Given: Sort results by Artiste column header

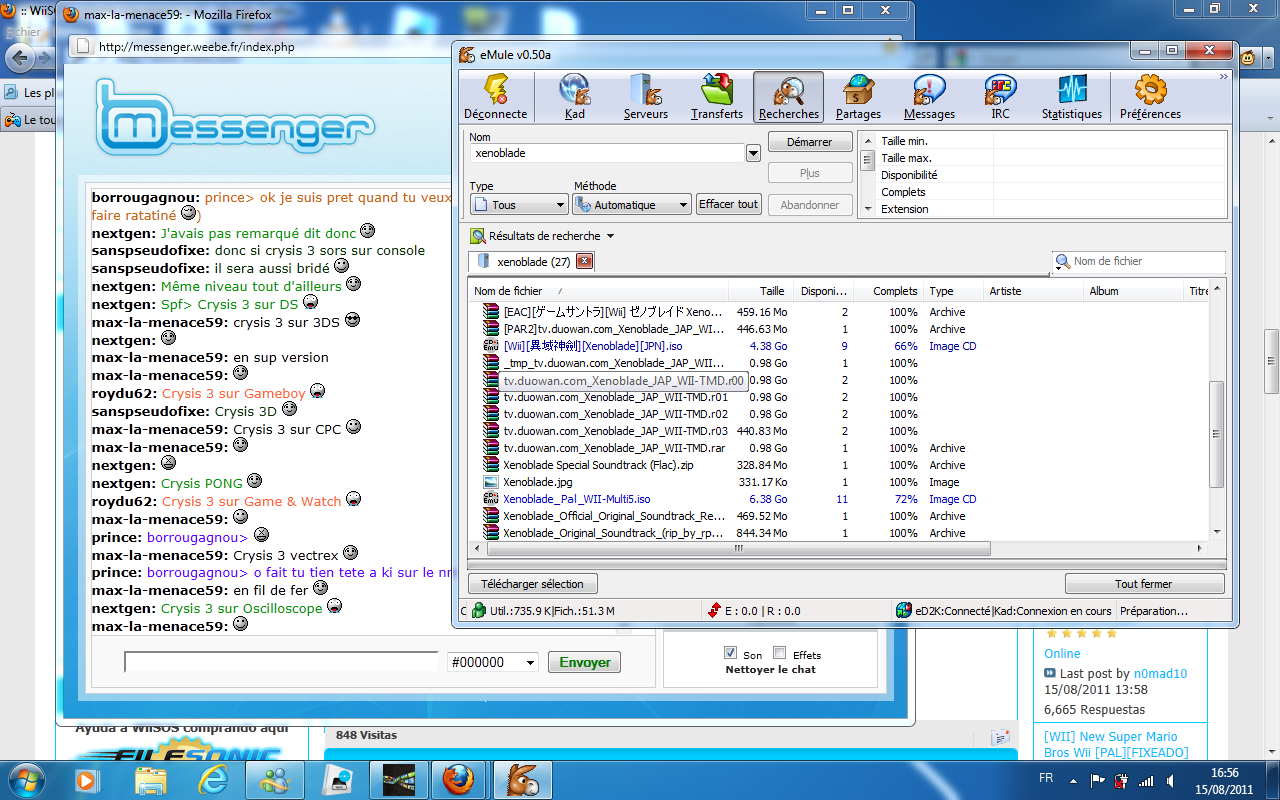Looking at the screenshot, I should [1034, 291].
